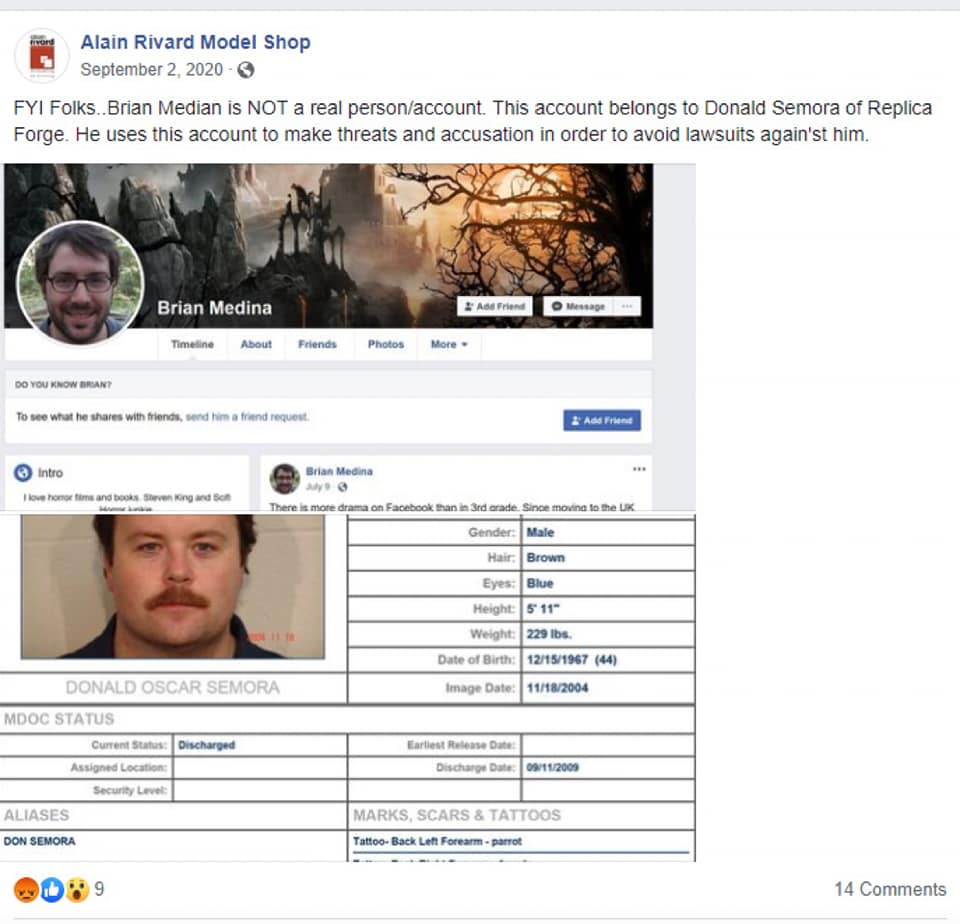Viewport: 960px width, 924px height.
Task: Expand the More dropdown tab
Action: [x=449, y=344]
